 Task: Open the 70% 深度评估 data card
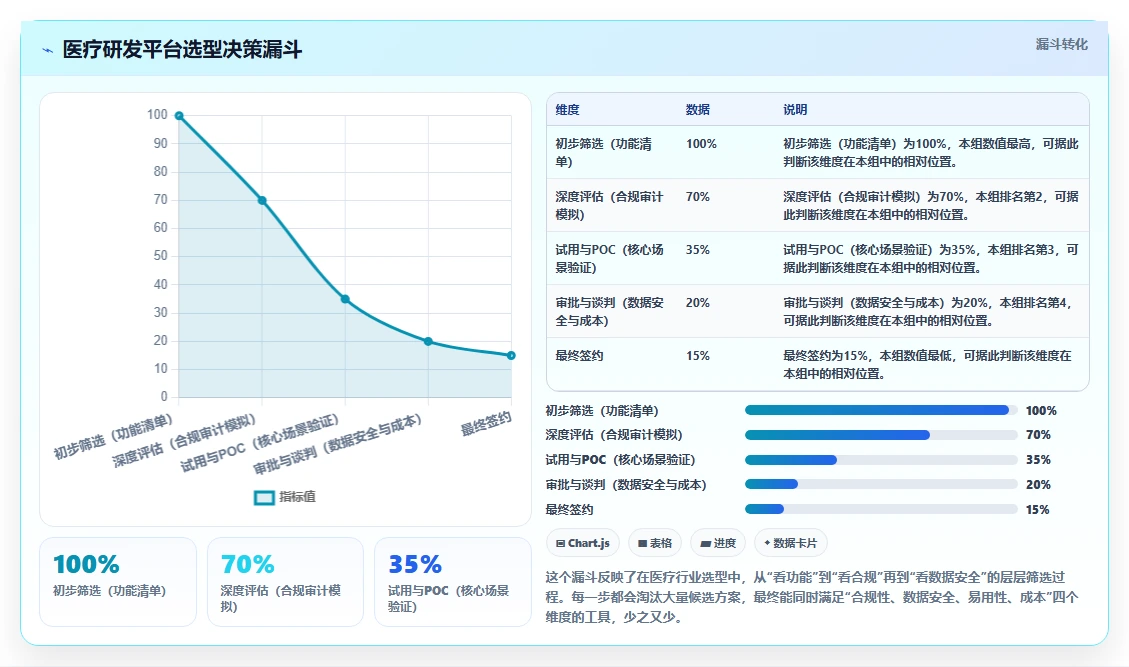point(285,582)
